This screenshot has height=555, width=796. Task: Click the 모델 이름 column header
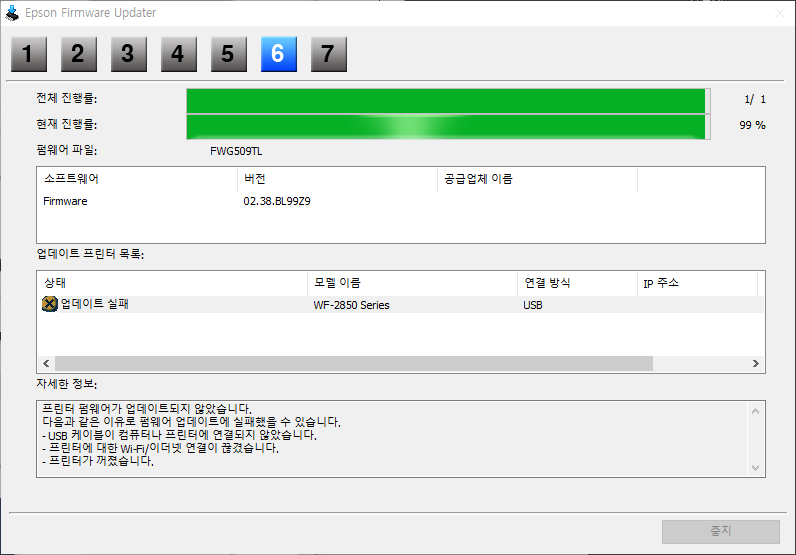pos(412,283)
